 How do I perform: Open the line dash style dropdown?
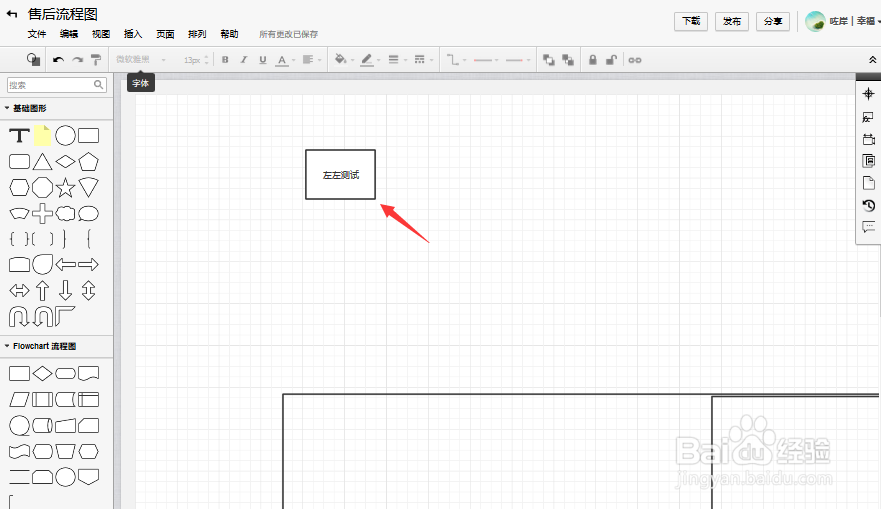click(x=423, y=60)
